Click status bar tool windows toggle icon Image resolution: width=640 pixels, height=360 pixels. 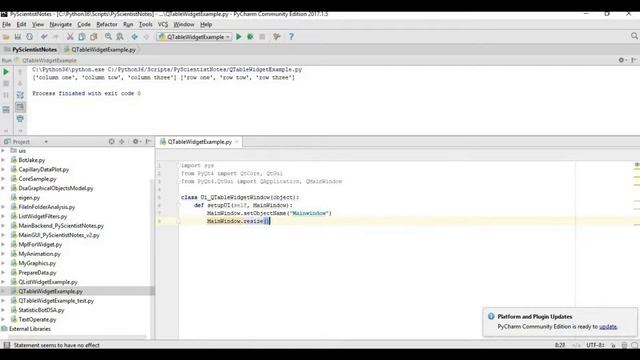(x=7, y=345)
